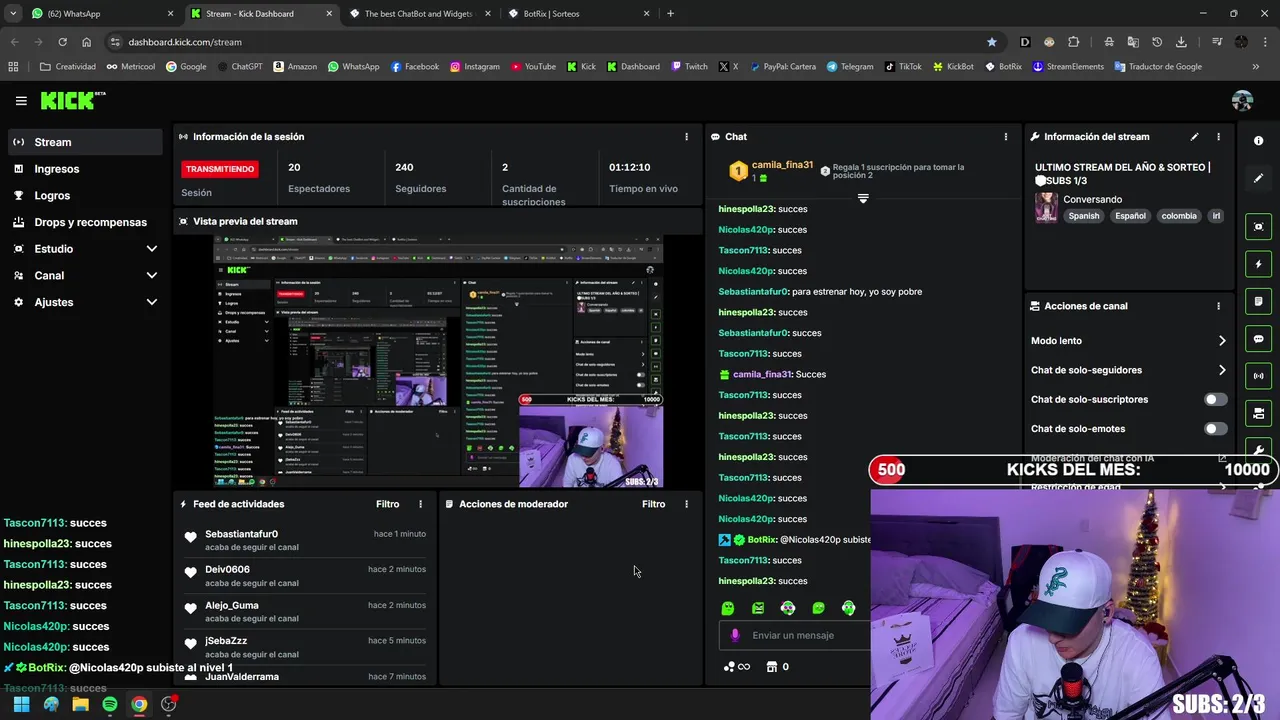1280x720 pixels.
Task: Open the user avatar menu in Kick
Action: pos(1242,101)
